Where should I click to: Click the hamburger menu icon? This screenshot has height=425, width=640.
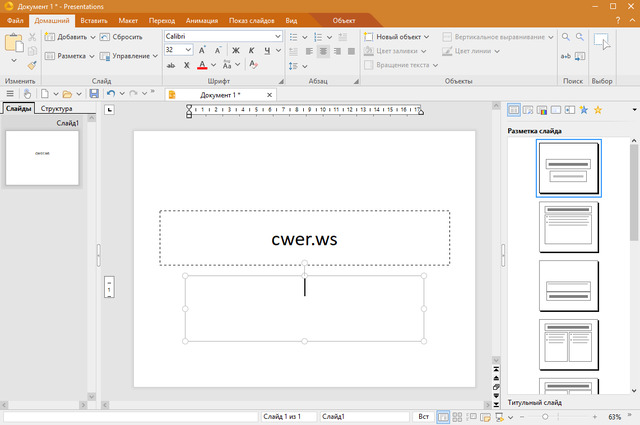[10, 93]
